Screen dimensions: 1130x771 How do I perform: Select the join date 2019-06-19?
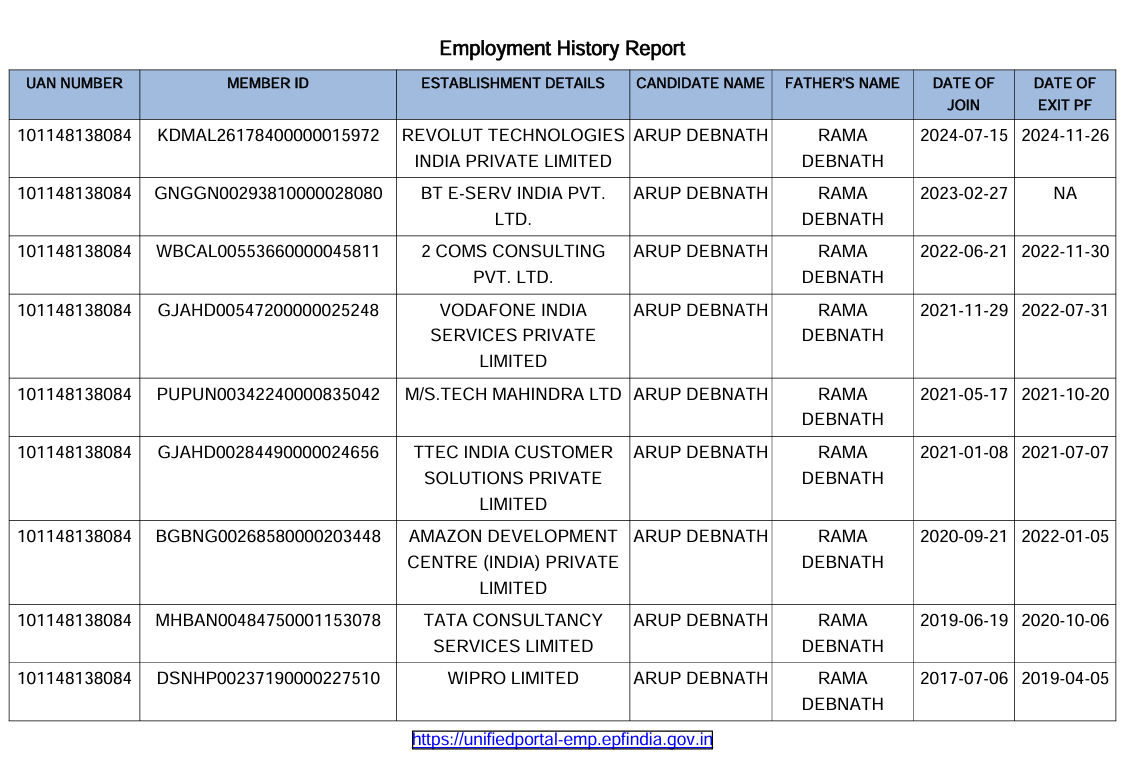[964, 620]
